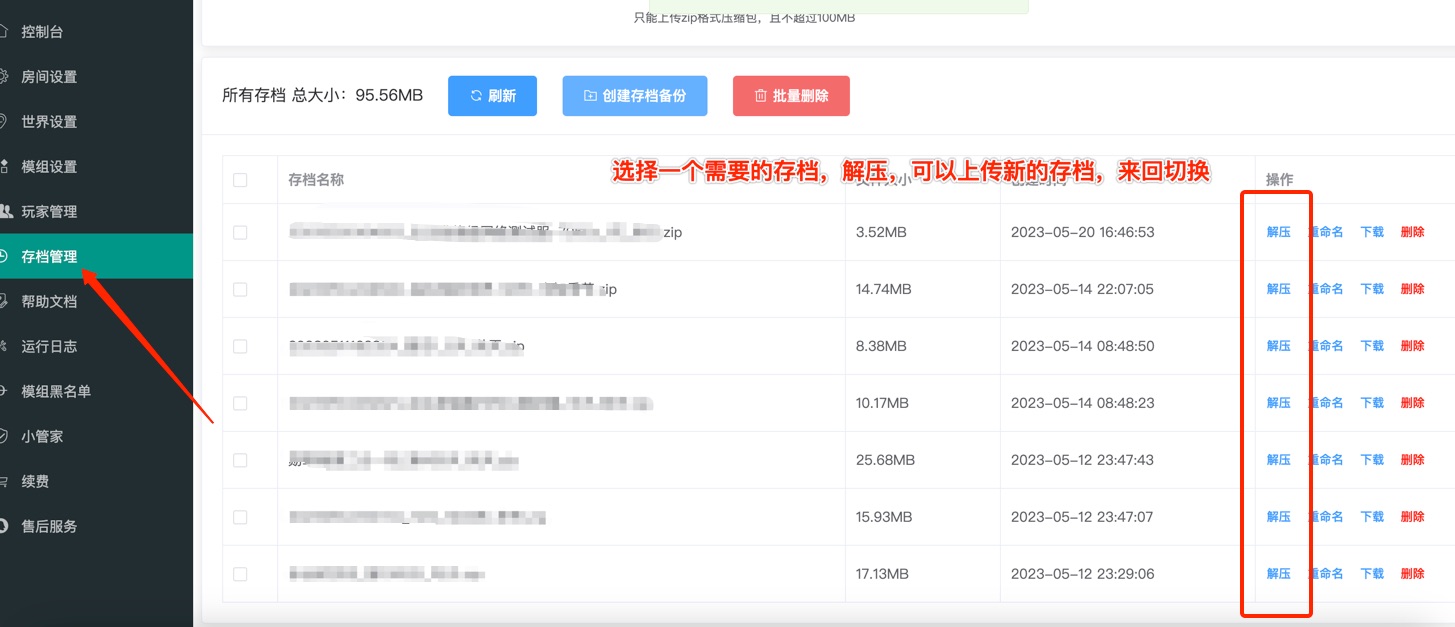Click the 世界设置 sidebar icon
Screen dimensions: 1455x627
[x=4, y=122]
